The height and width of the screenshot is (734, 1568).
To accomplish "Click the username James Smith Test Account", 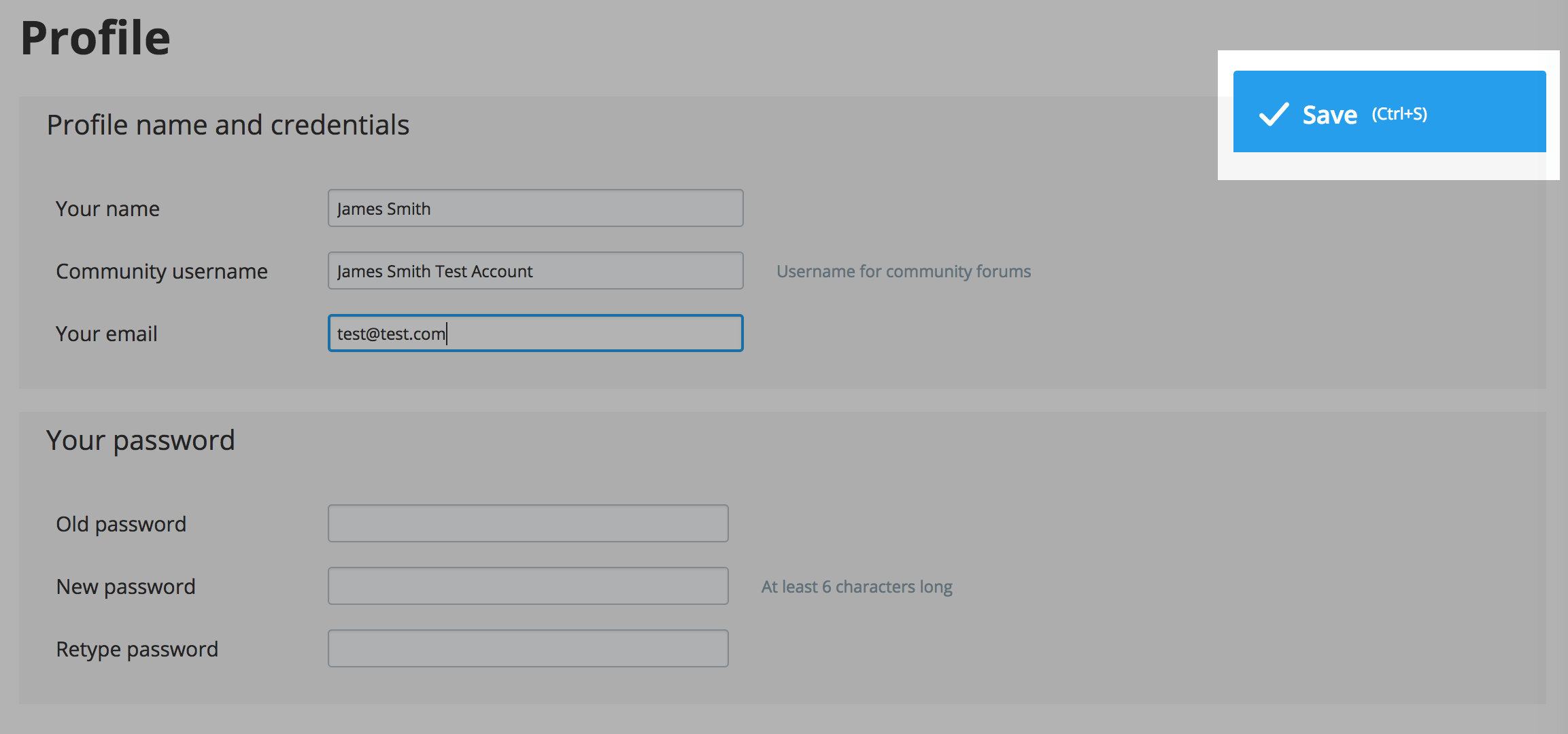I will 435,270.
